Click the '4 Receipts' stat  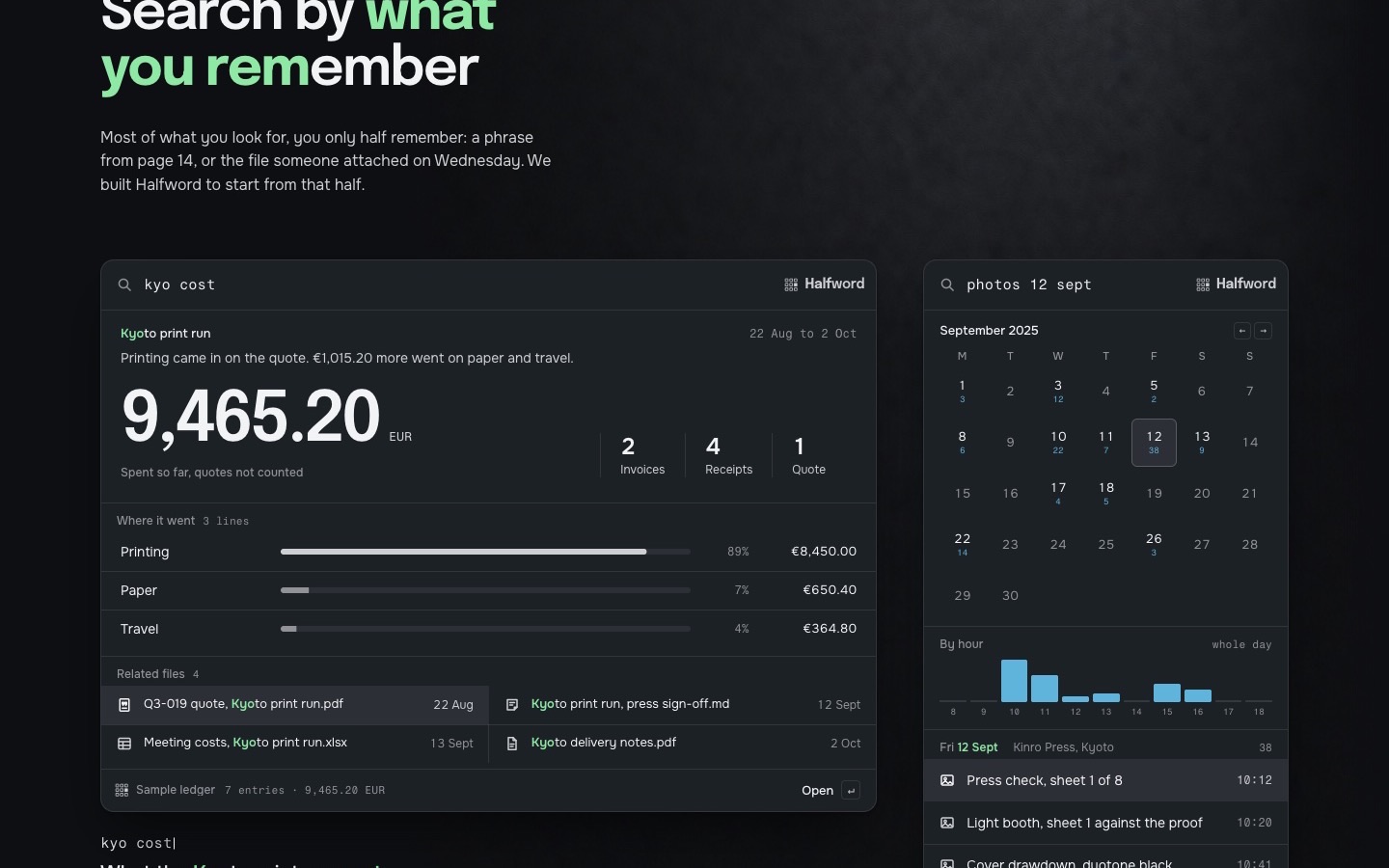(x=728, y=455)
